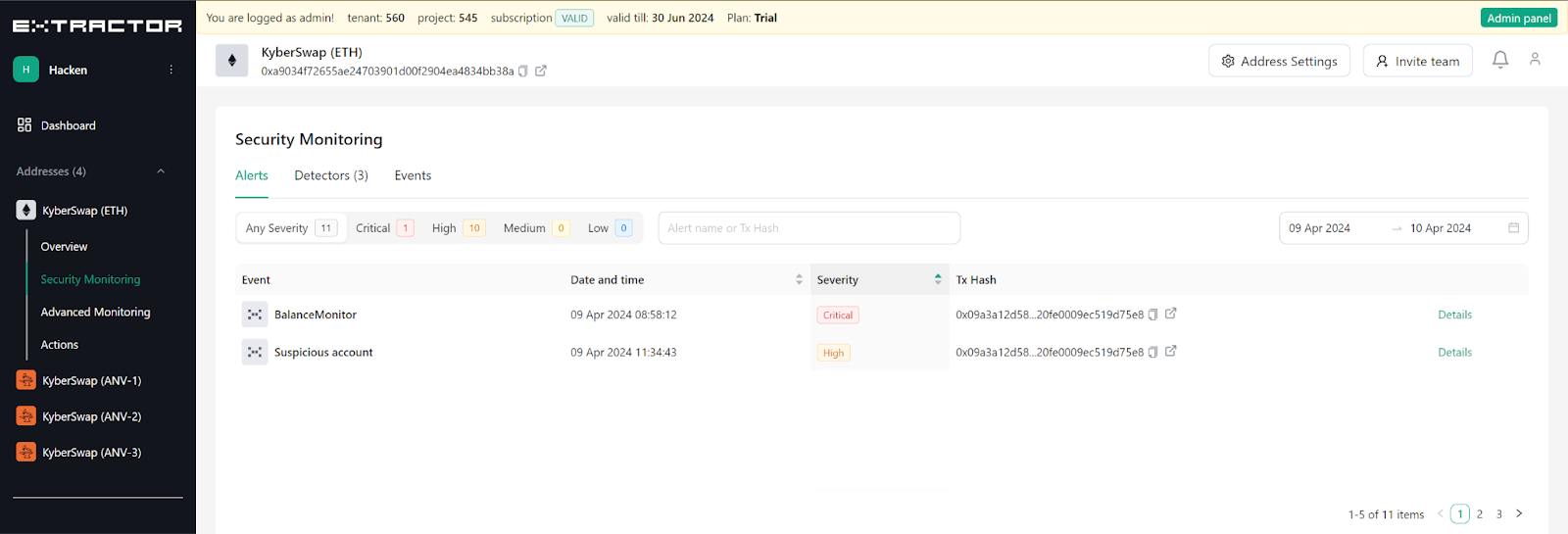1568x534 pixels.
Task: Click the Suspicious account event icon
Action: coord(255,352)
